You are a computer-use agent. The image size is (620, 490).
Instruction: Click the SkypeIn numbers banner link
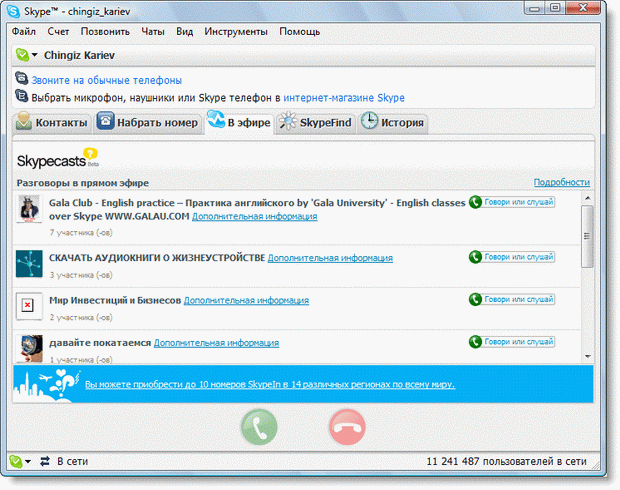[270, 384]
